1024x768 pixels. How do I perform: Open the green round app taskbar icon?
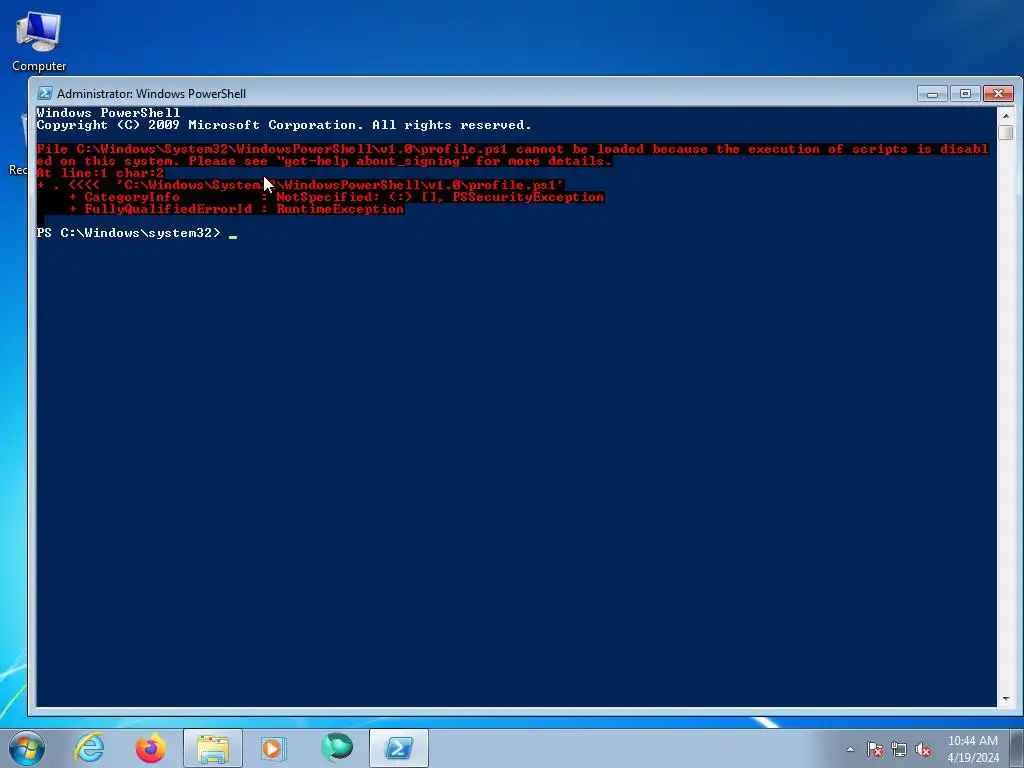coord(337,748)
